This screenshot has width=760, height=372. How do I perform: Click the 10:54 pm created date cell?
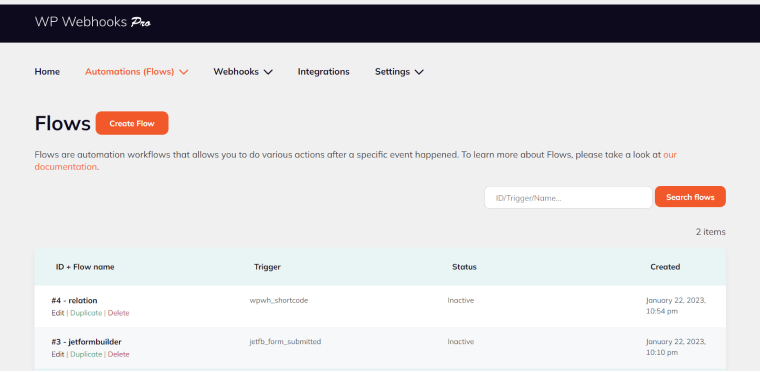coord(676,306)
